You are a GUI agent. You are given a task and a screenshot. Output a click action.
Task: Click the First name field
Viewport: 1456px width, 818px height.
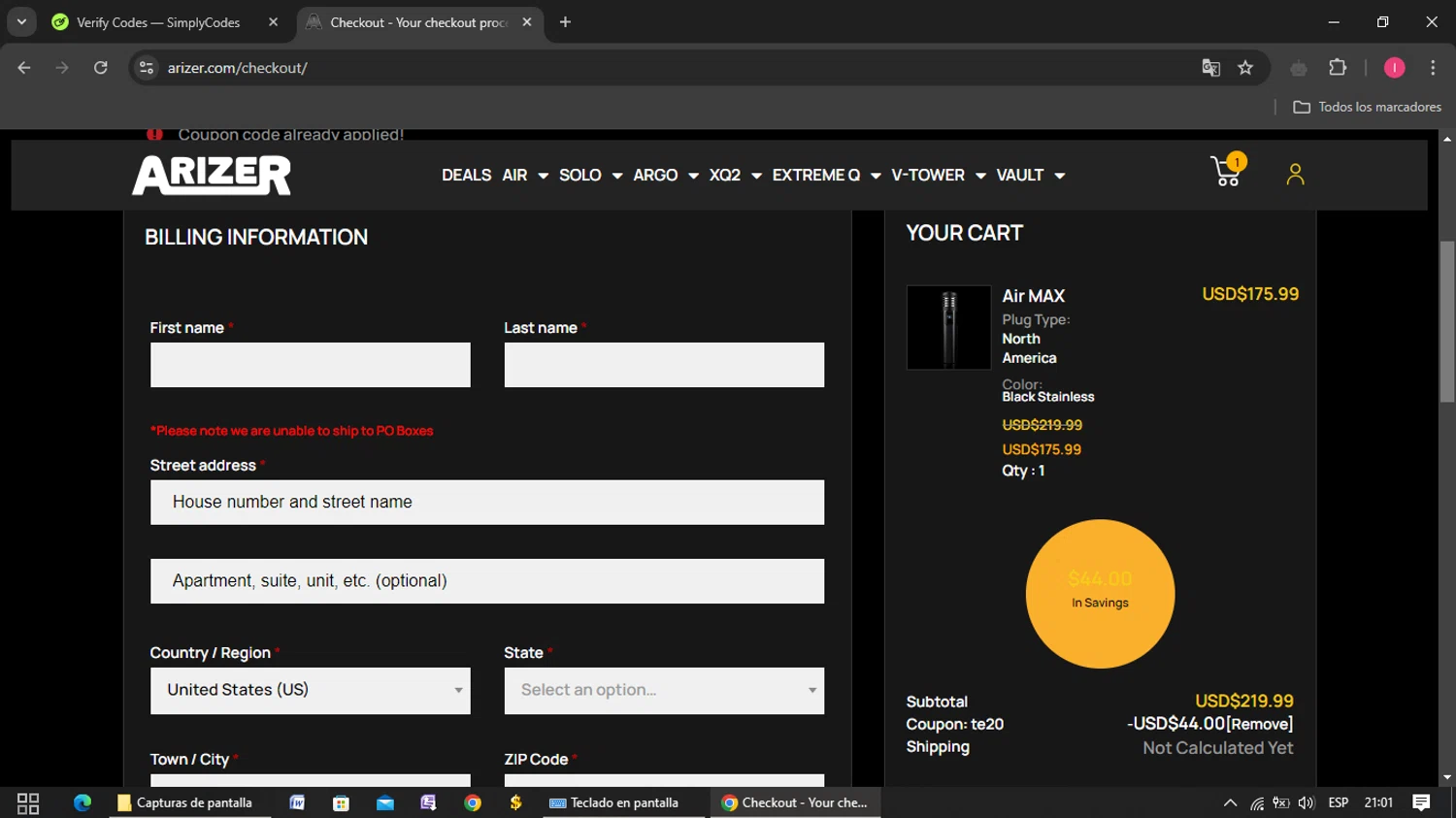311,365
